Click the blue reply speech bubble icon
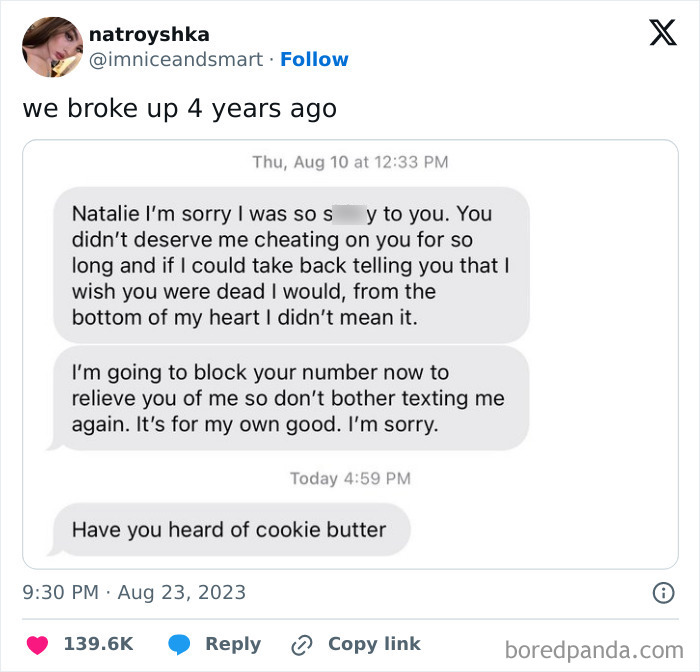 pyautogui.click(x=179, y=645)
